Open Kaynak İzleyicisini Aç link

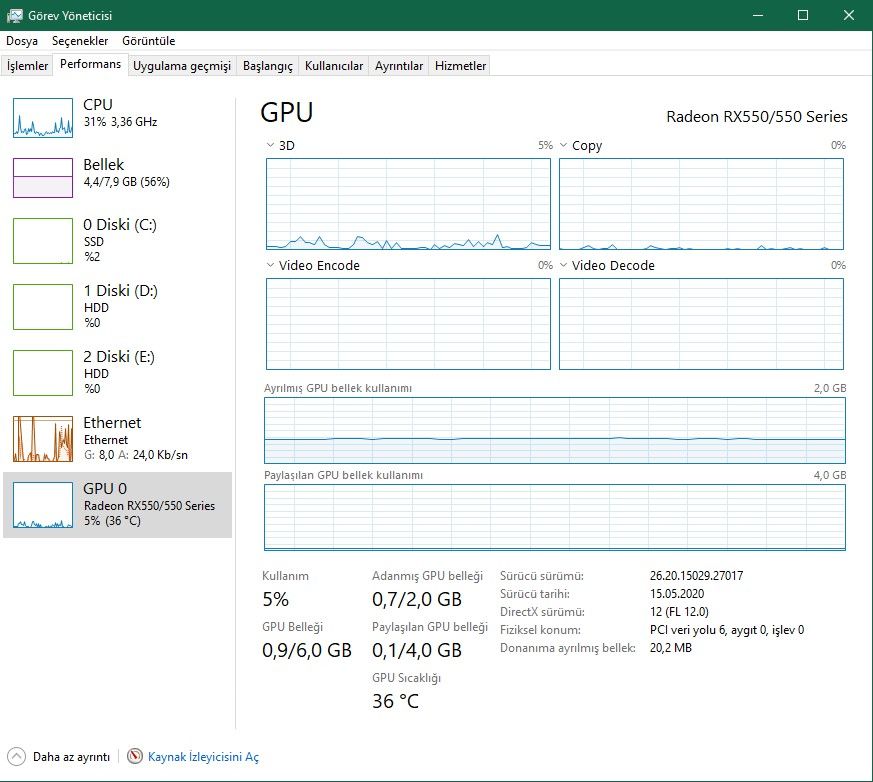tap(203, 756)
